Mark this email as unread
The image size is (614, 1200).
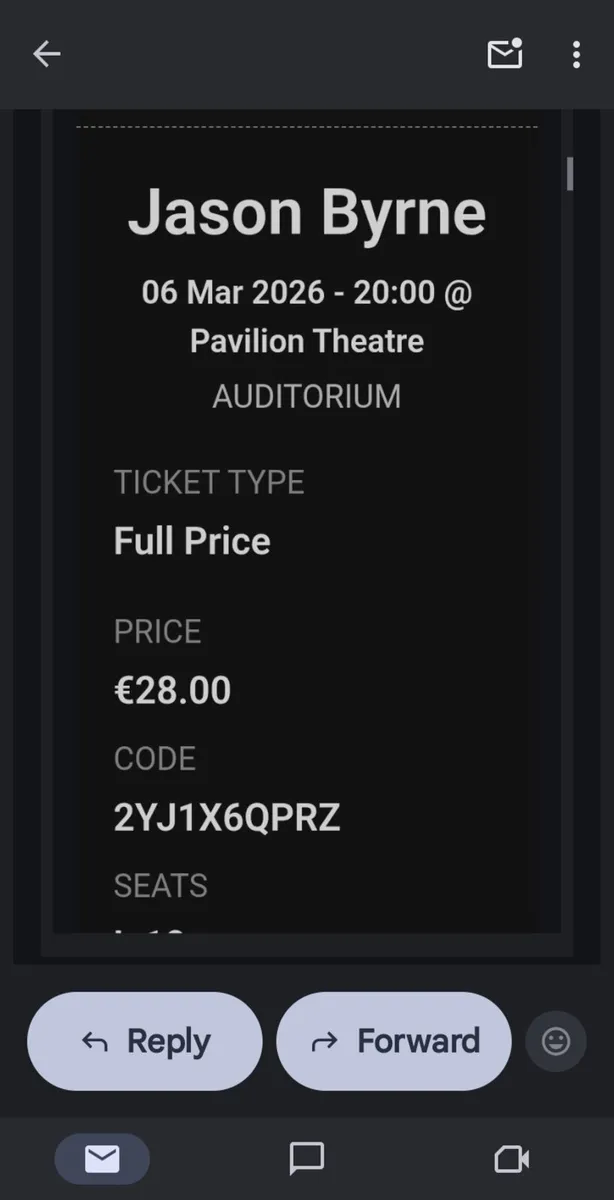coord(504,55)
